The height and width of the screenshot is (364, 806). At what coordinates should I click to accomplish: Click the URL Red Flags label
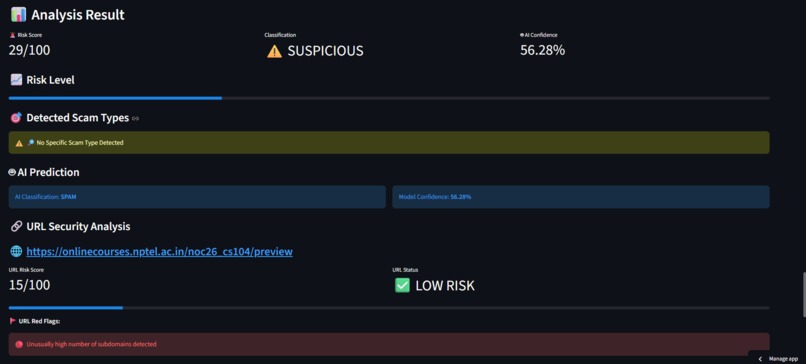coord(39,321)
